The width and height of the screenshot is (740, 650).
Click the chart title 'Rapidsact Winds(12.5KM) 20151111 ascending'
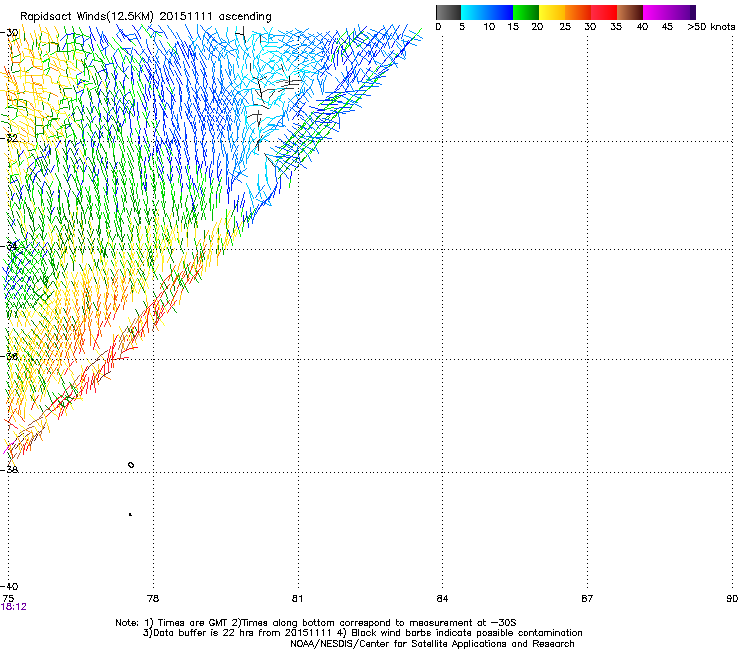click(x=146, y=16)
